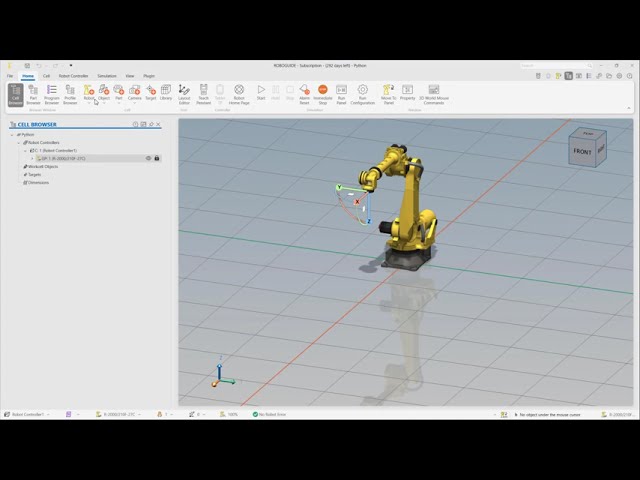640x480 pixels.
Task: Add a Target from the ribbon
Action: (151, 92)
